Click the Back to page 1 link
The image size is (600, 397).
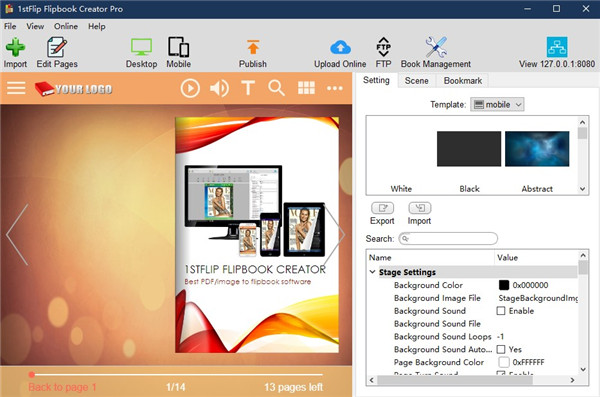coord(62,387)
